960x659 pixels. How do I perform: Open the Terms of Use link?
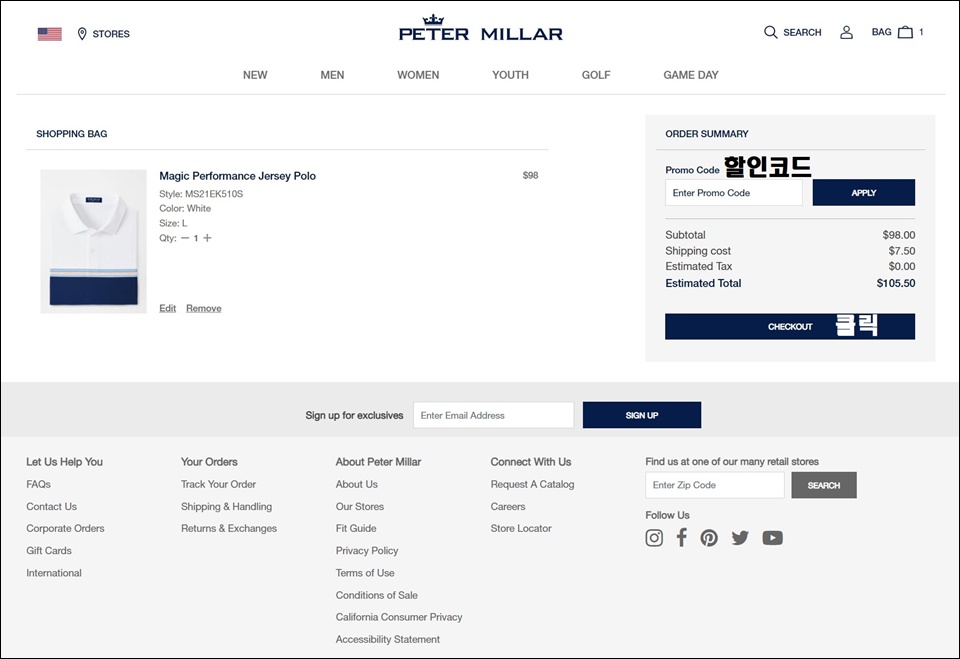(x=365, y=573)
